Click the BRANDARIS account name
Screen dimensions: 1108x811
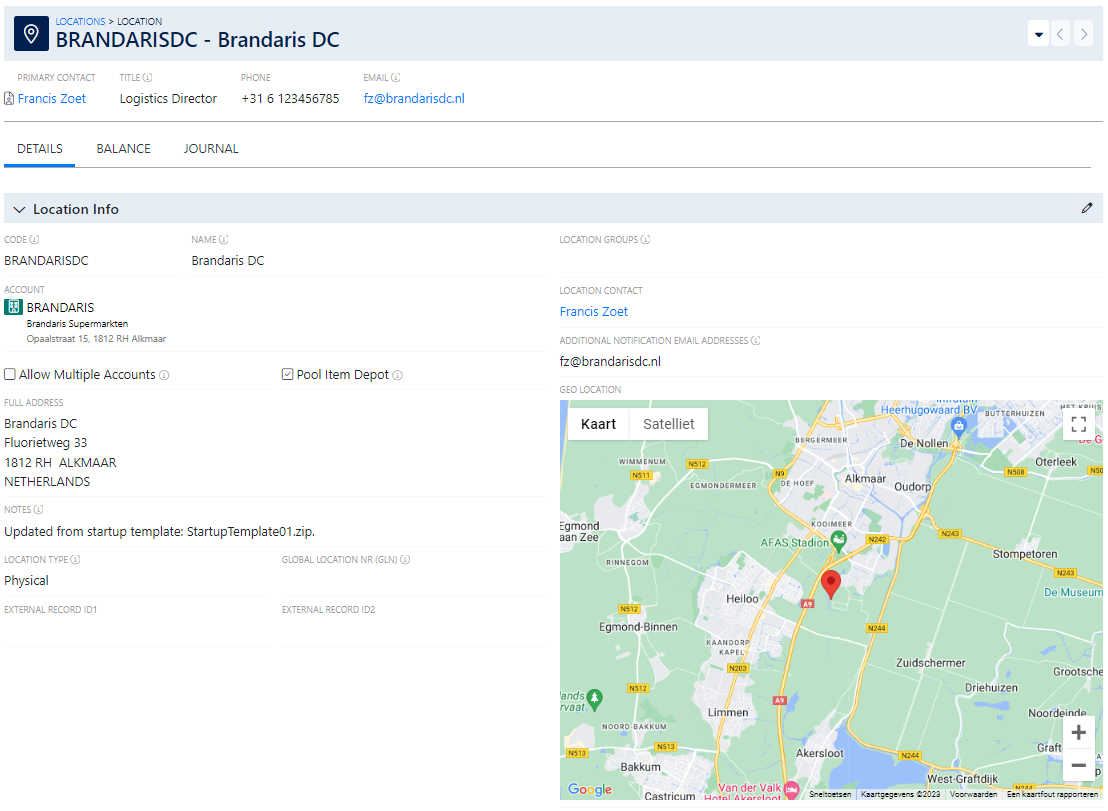(60, 307)
